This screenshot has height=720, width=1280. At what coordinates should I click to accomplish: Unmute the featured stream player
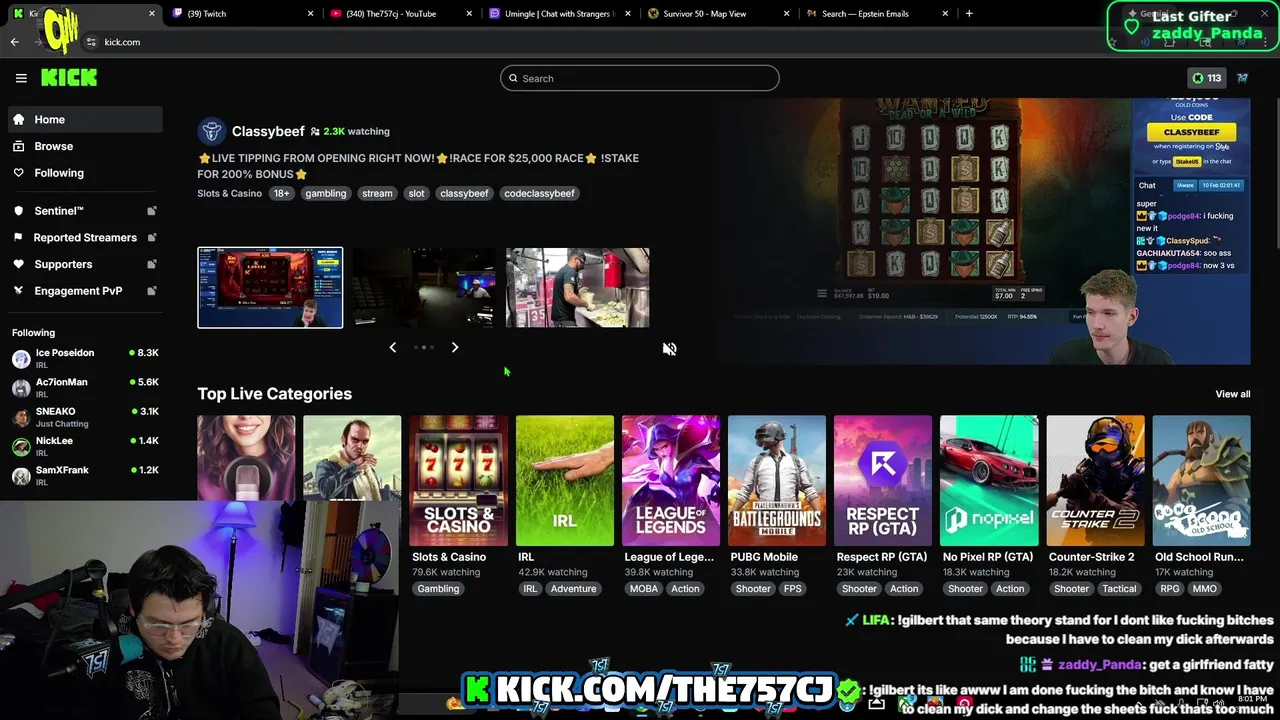pyautogui.click(x=670, y=349)
